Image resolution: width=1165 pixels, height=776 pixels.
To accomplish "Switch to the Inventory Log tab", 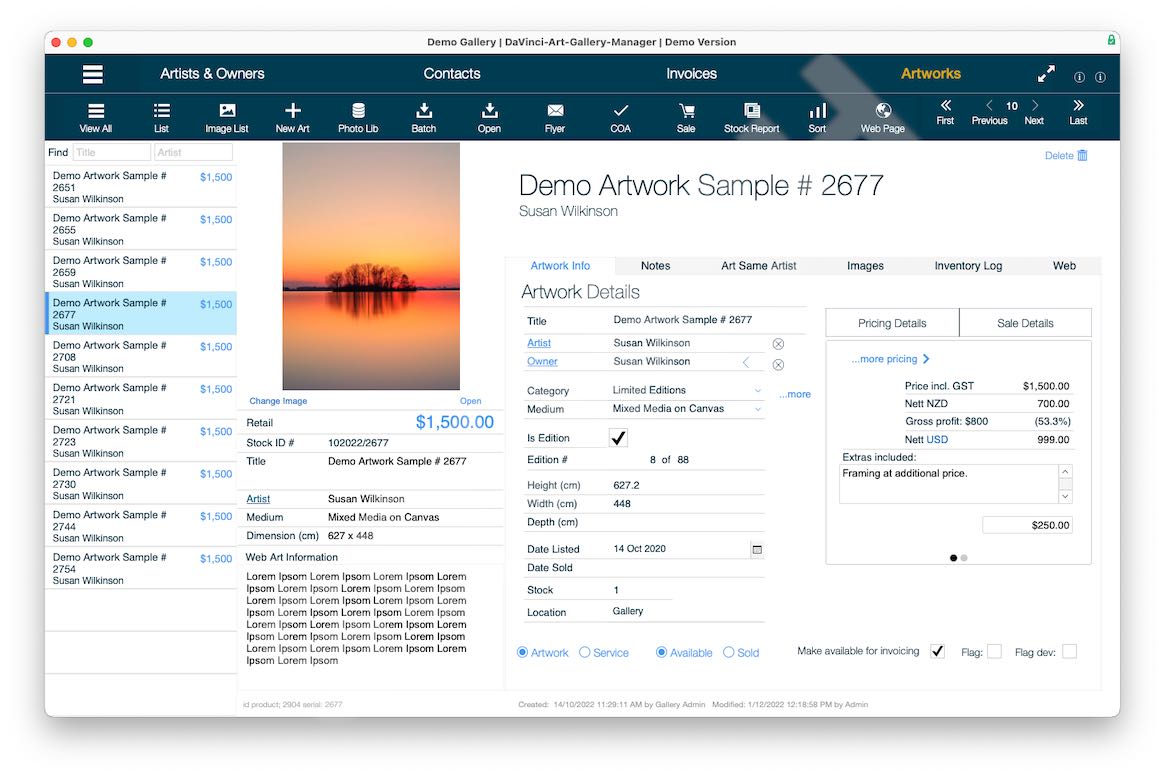I will [x=967, y=266].
